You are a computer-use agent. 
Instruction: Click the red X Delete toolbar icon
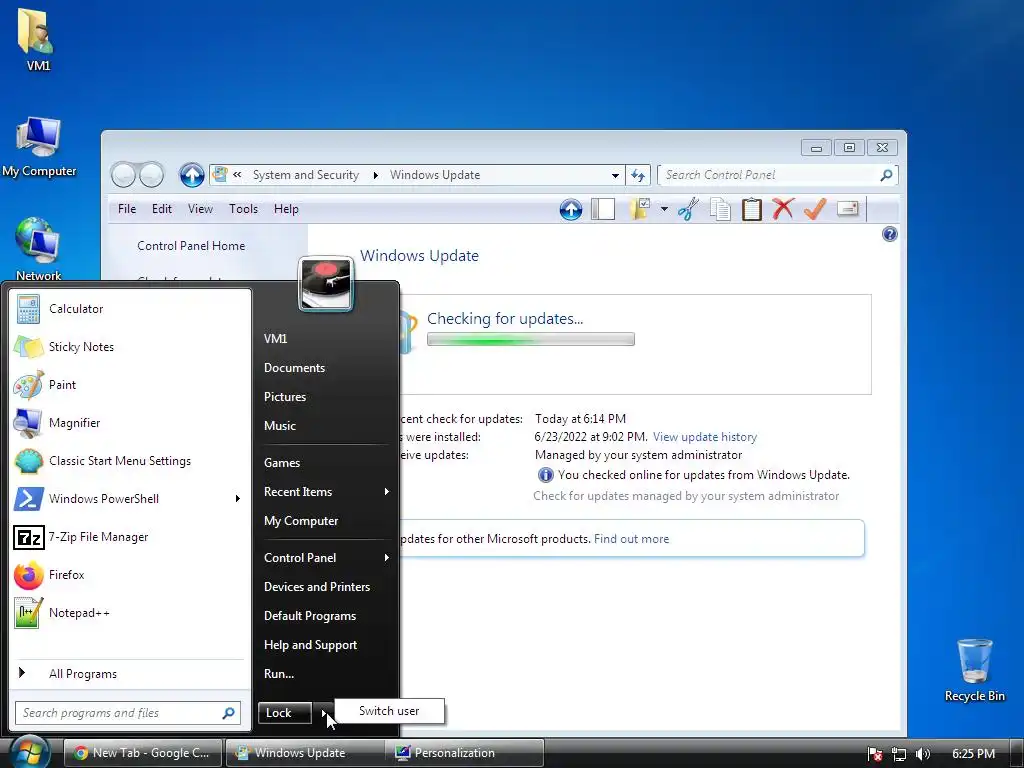coord(783,209)
